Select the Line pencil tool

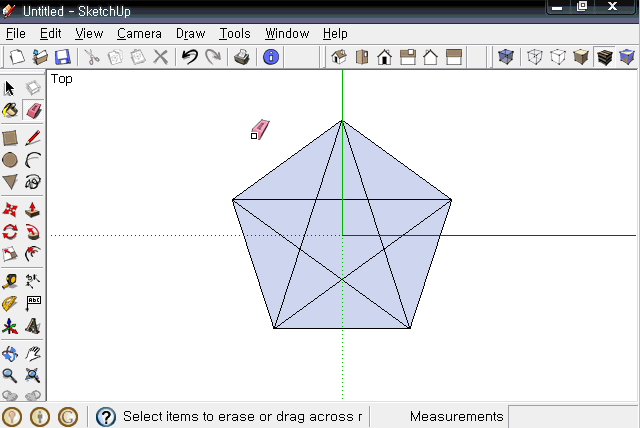[33, 138]
